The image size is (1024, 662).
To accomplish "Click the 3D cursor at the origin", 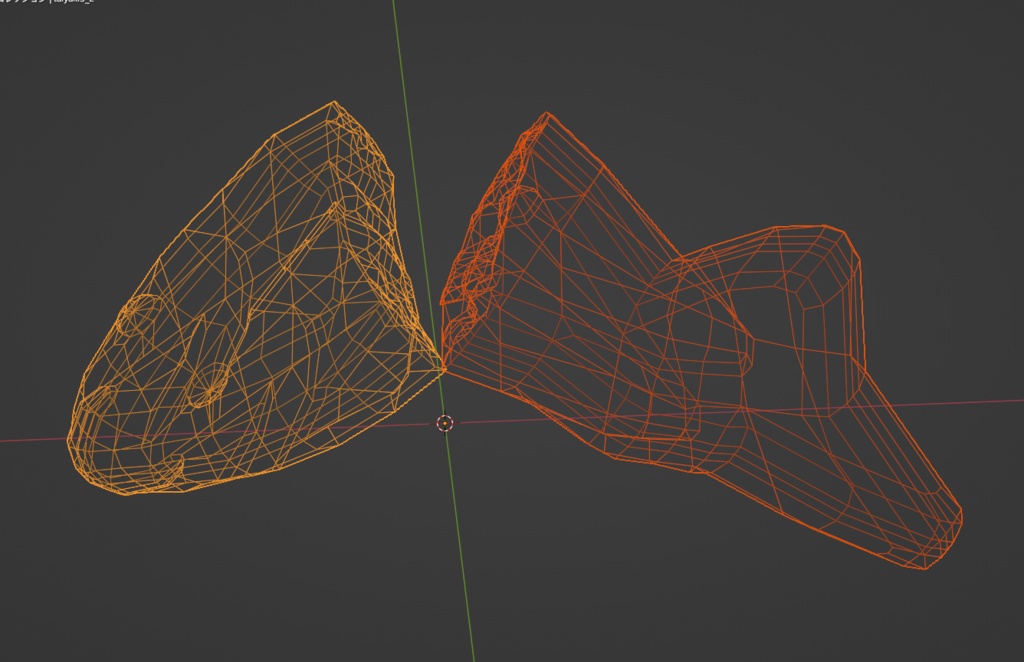I will [445, 423].
